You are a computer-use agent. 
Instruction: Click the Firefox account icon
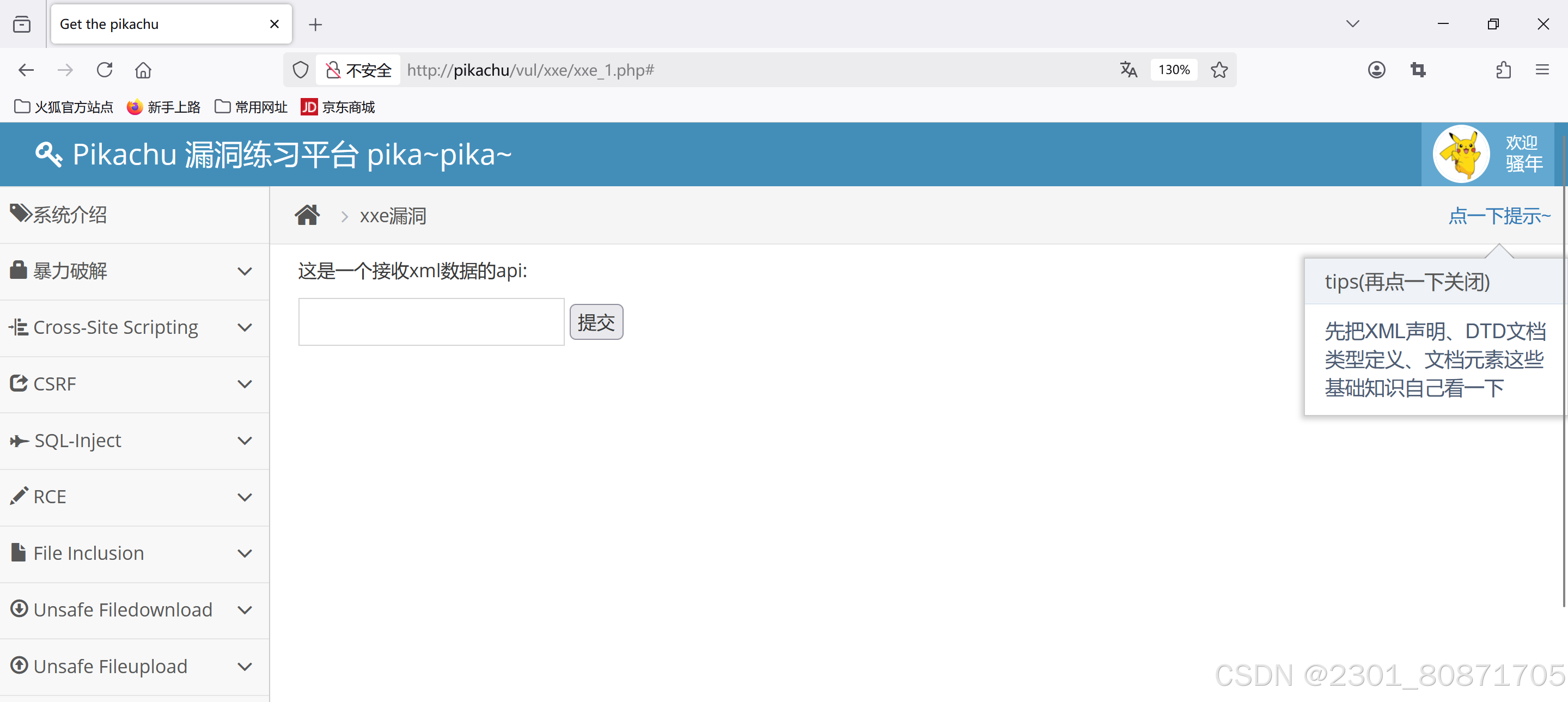coord(1376,70)
